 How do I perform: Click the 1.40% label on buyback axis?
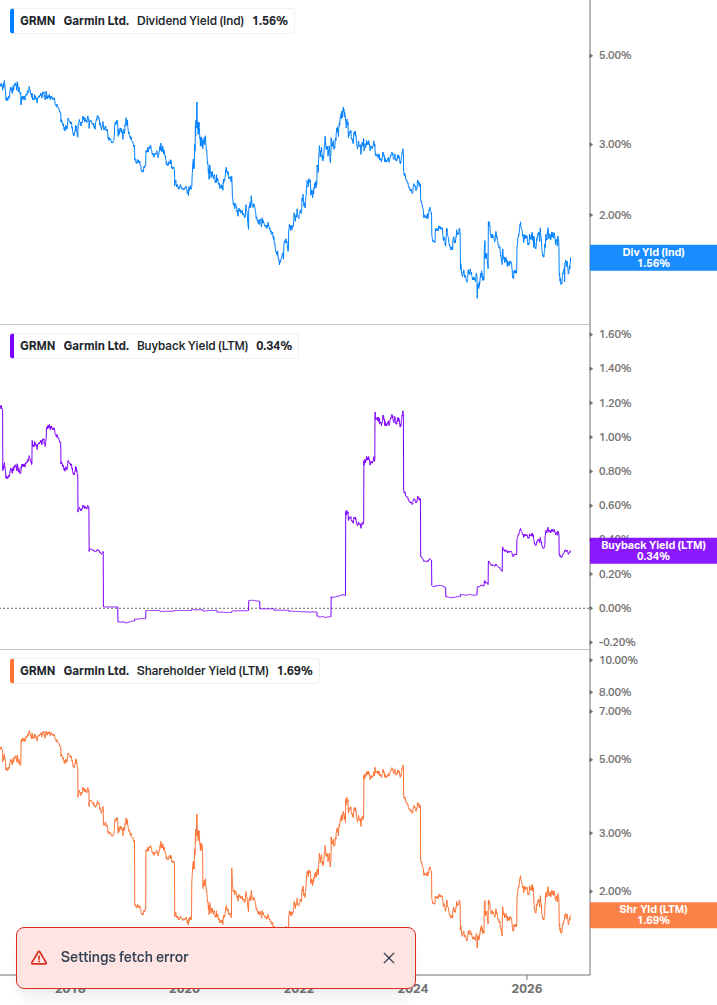click(614, 369)
